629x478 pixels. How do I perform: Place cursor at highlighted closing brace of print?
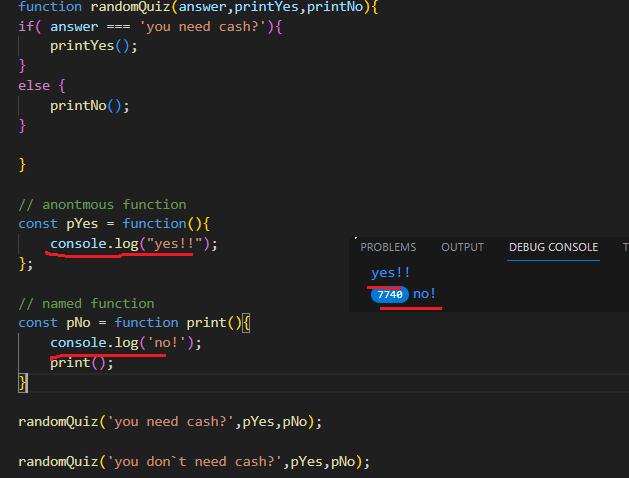point(23,383)
